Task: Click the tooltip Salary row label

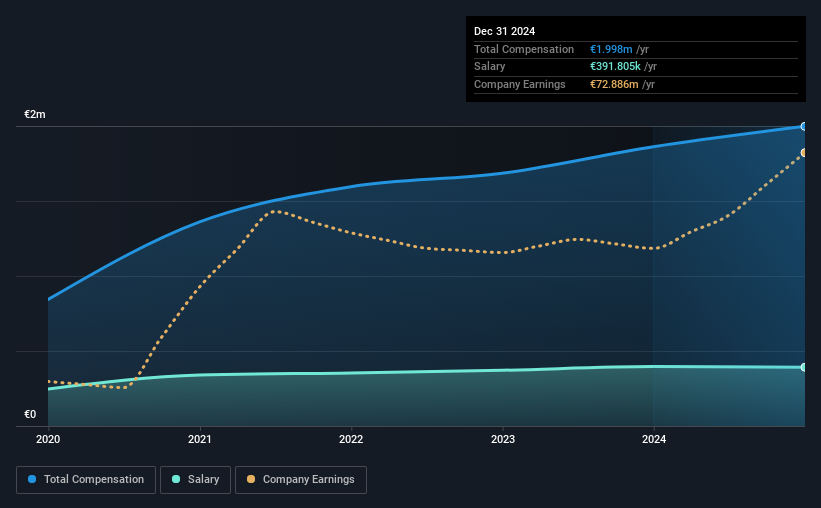Action: tap(490, 67)
